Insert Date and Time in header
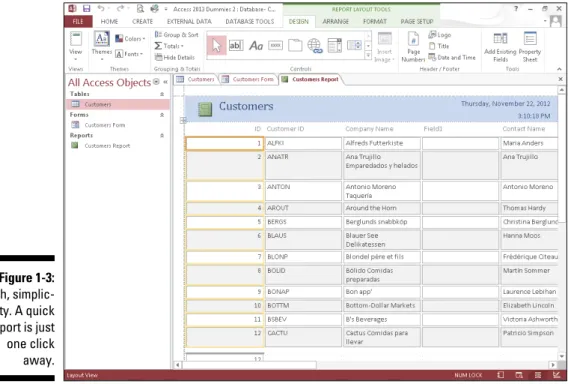This screenshot has width=568, height=384. tap(452, 57)
